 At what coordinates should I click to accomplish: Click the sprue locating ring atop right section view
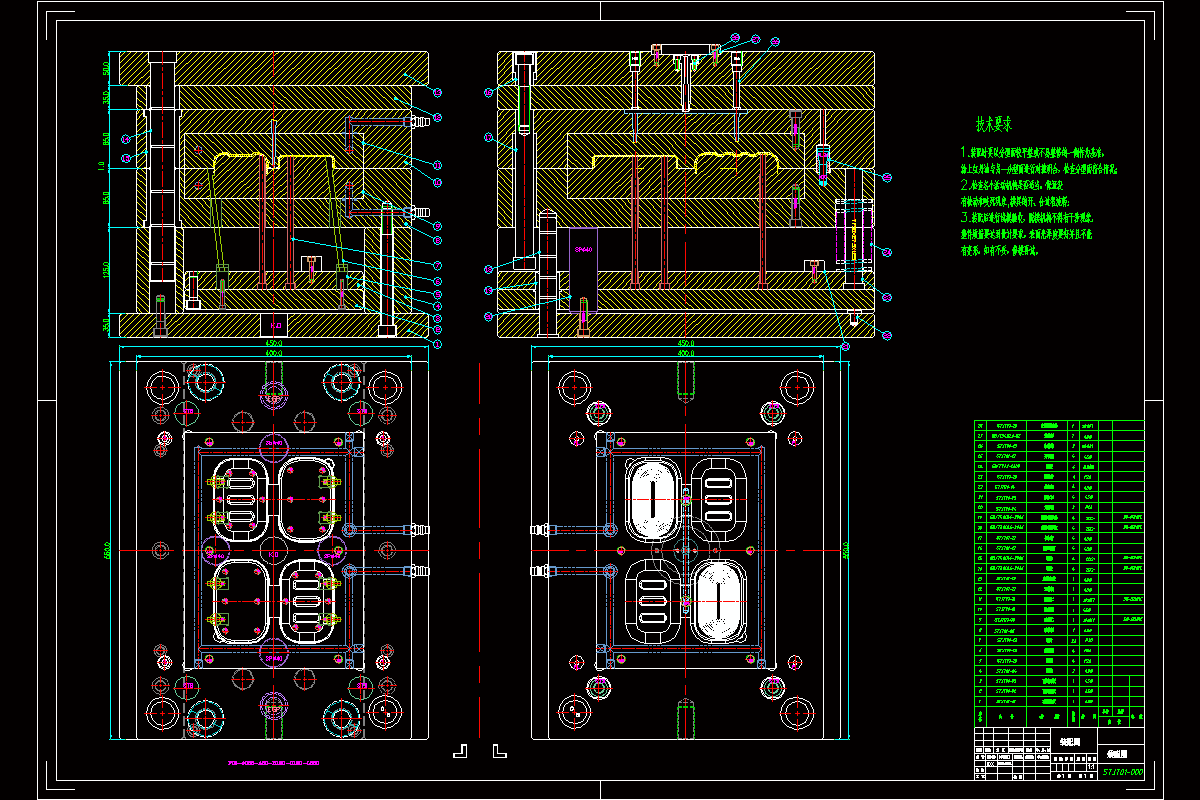click(x=685, y=49)
